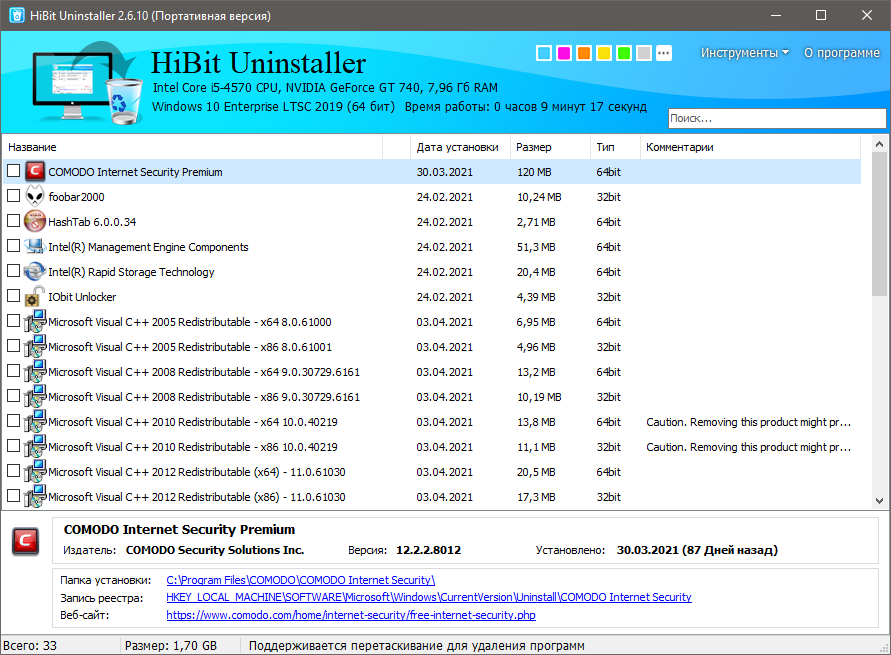The image size is (891, 655).
Task: Click the large COMODO icon in details panel
Action: click(x=27, y=541)
